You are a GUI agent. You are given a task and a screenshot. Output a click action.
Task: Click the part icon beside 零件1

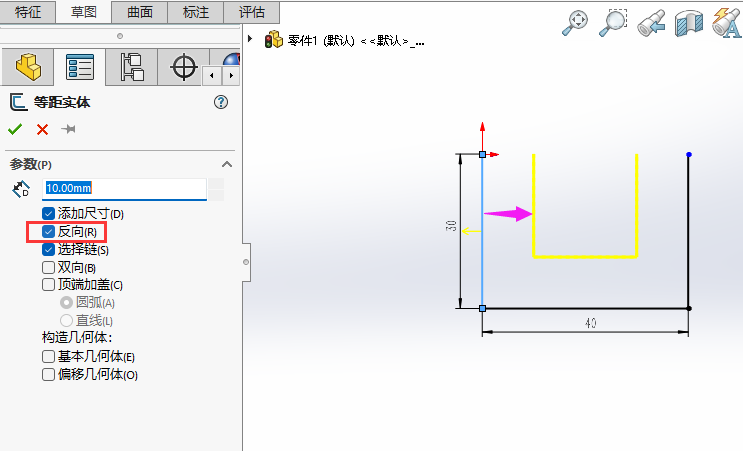[273, 40]
